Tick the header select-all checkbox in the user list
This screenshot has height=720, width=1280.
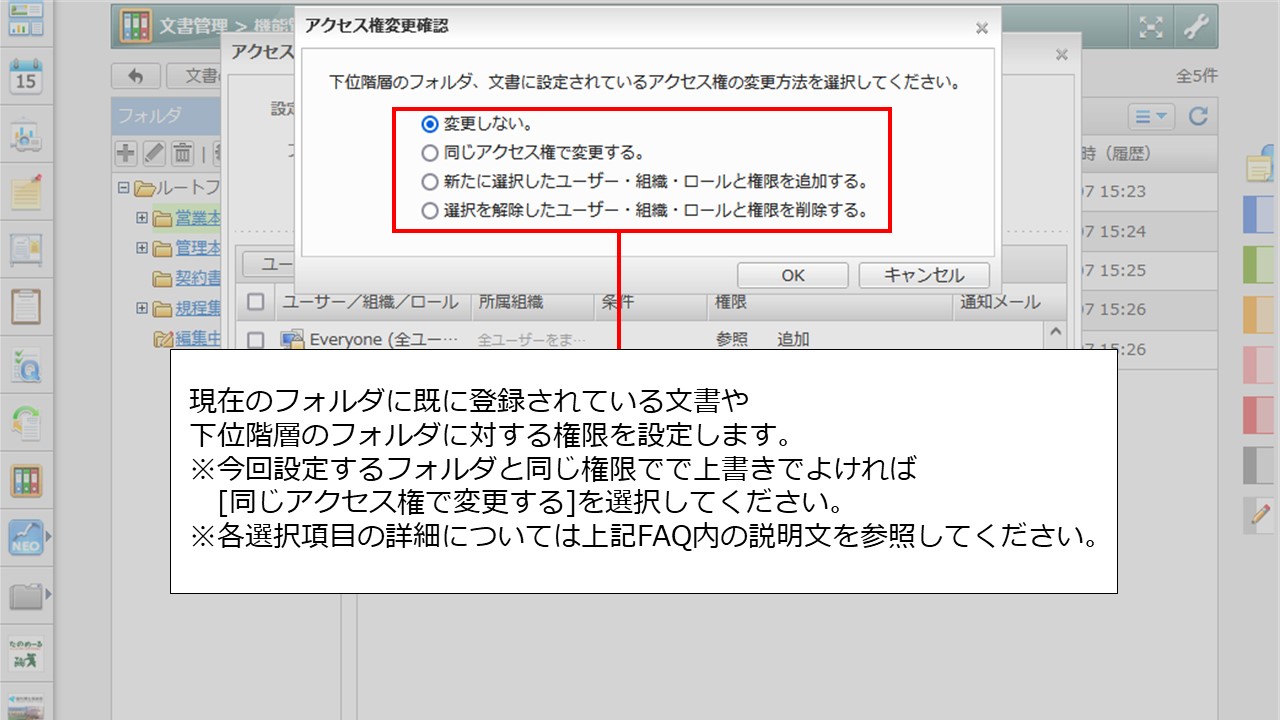point(256,302)
